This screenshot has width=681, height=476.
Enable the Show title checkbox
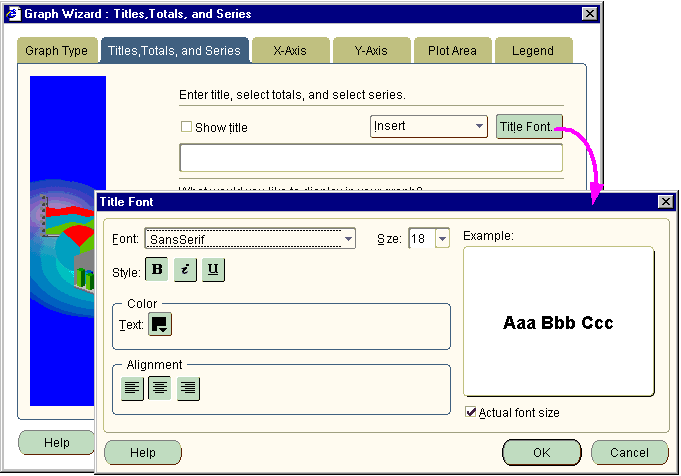point(186,127)
